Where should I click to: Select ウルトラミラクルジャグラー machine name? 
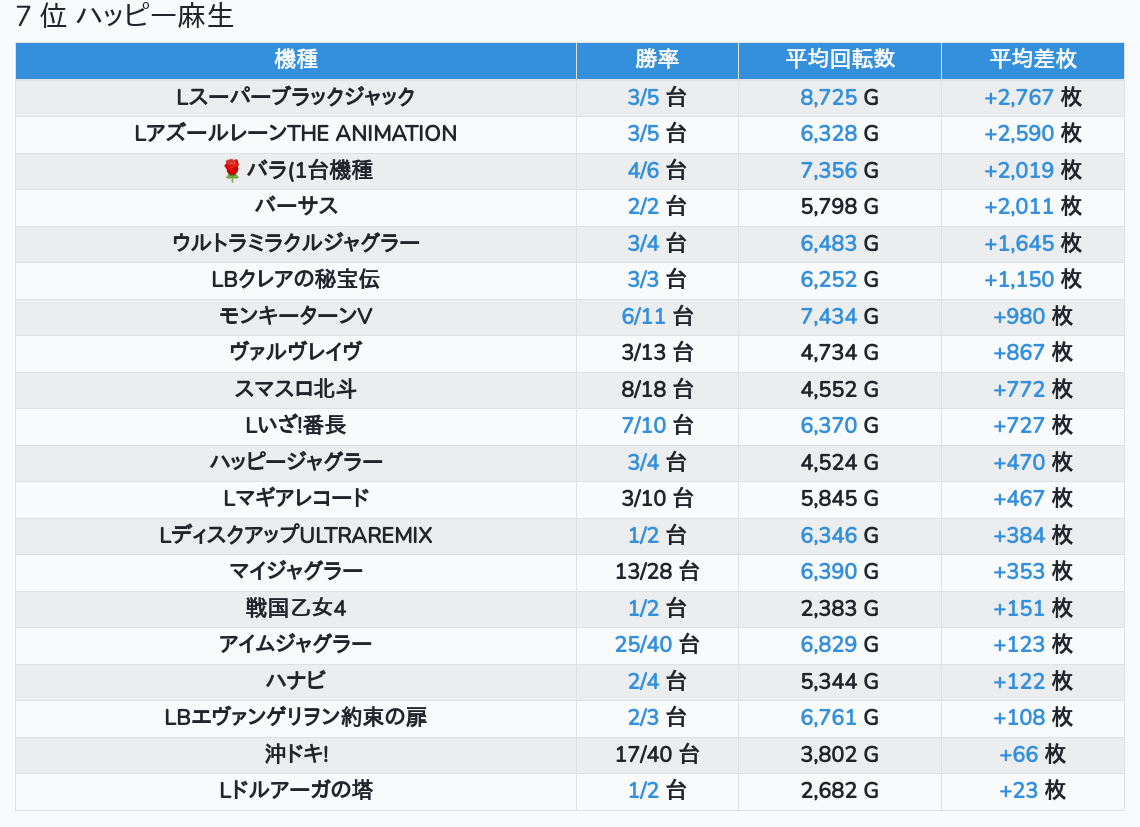296,243
